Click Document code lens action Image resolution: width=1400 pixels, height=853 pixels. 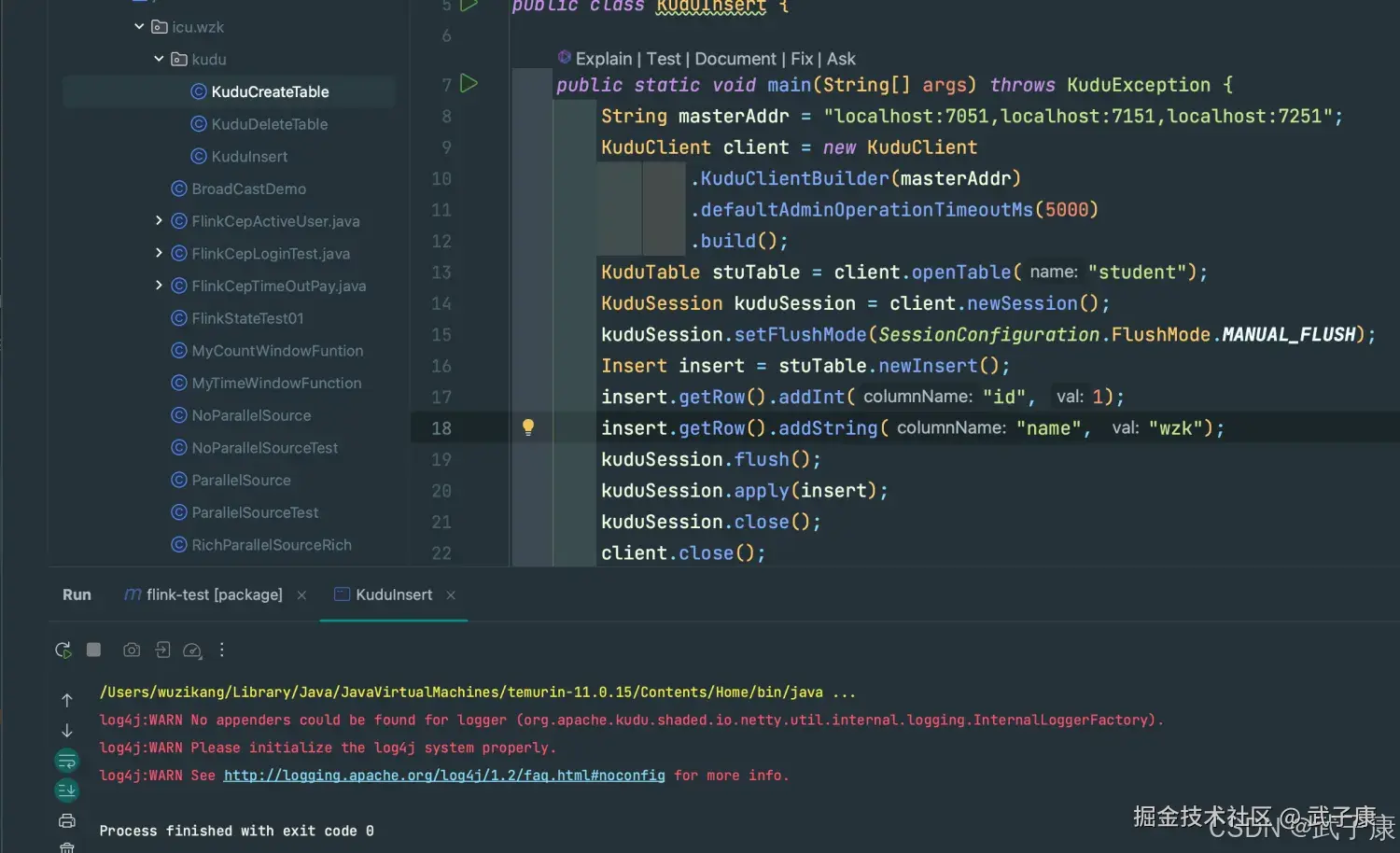pos(735,59)
